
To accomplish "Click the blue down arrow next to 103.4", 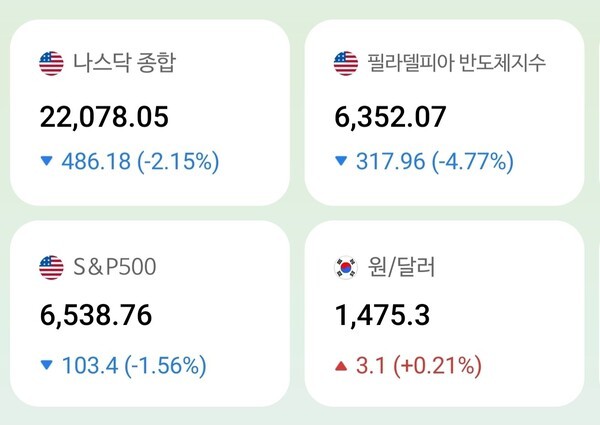I will [46, 366].
